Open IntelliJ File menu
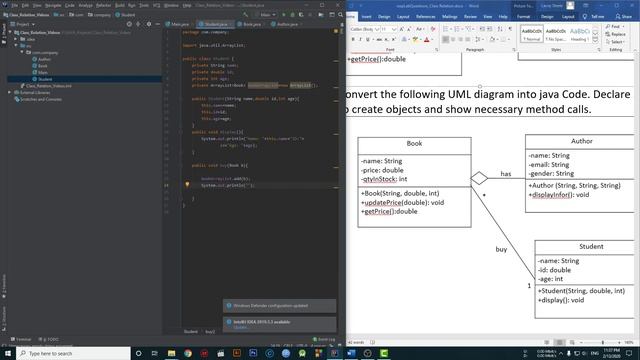 (x=14, y=5)
